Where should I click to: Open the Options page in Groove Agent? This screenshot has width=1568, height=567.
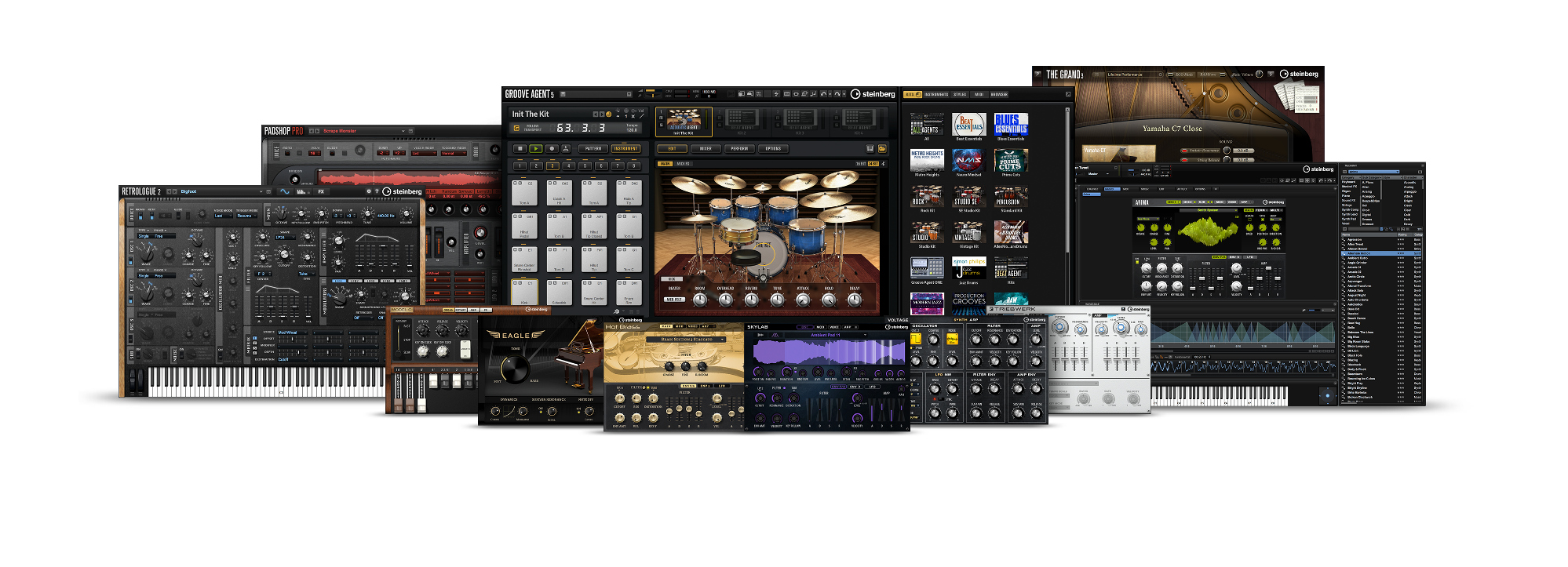click(x=773, y=148)
